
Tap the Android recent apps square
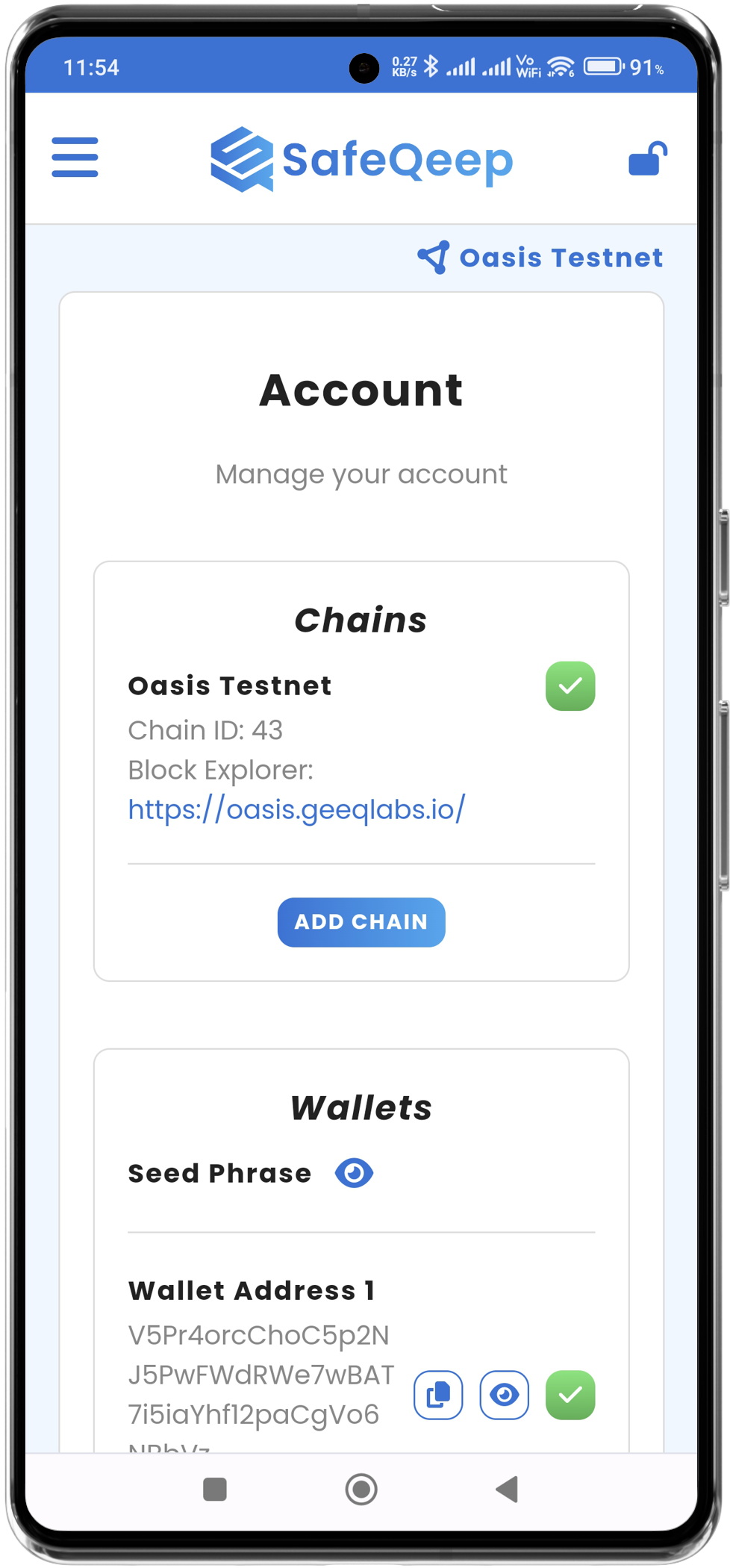(215, 1489)
